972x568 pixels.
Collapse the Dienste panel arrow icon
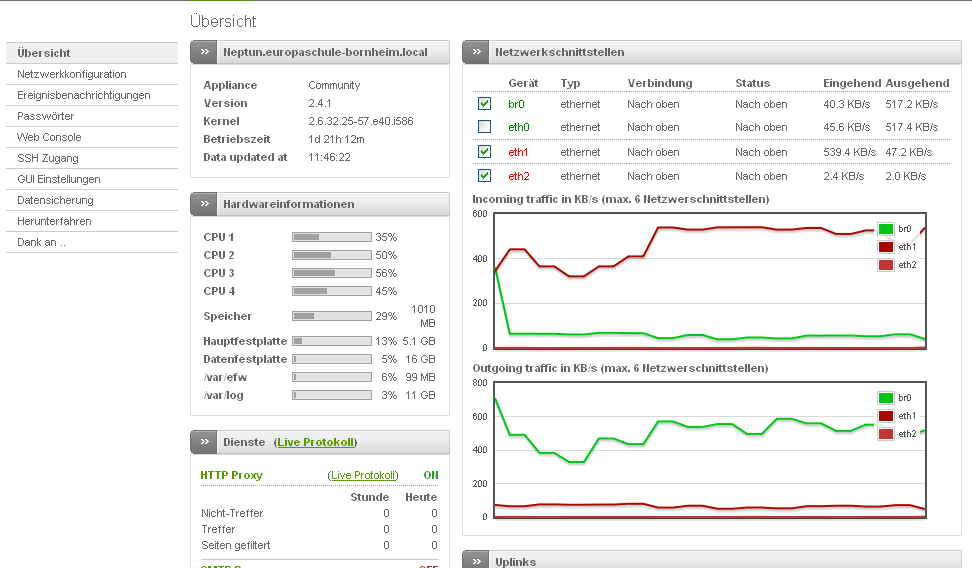tap(203, 442)
